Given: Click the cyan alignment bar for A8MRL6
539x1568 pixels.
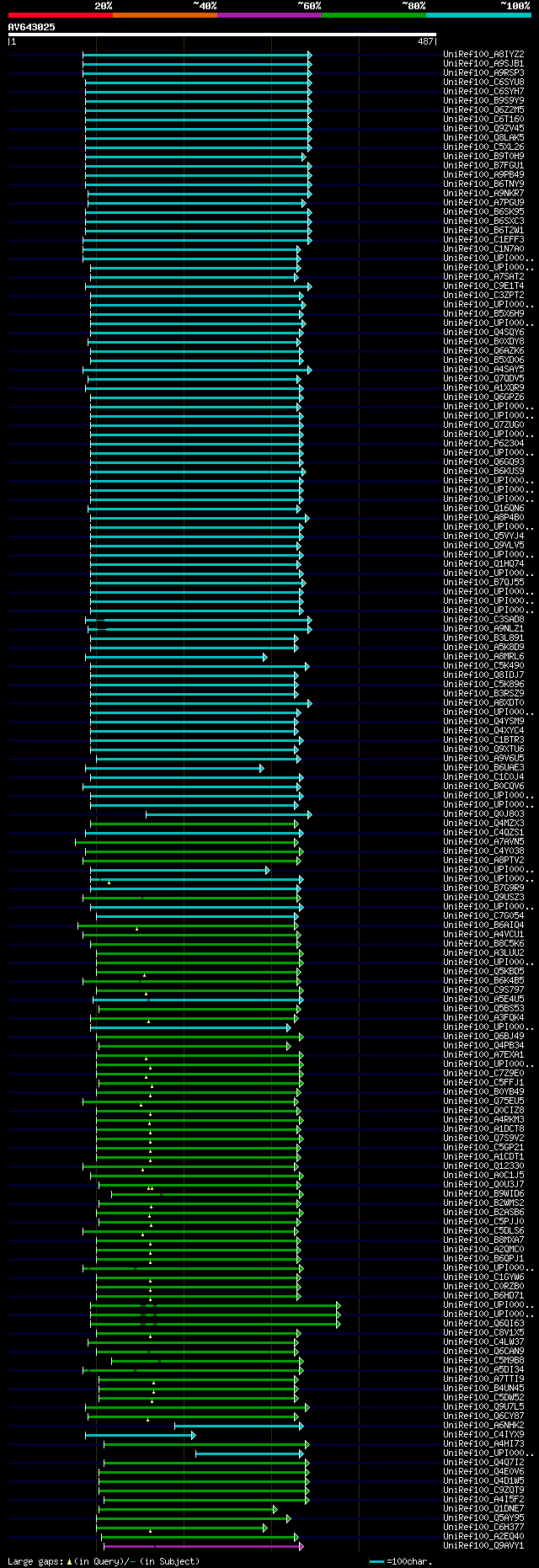Looking at the screenshot, I should point(176,657).
